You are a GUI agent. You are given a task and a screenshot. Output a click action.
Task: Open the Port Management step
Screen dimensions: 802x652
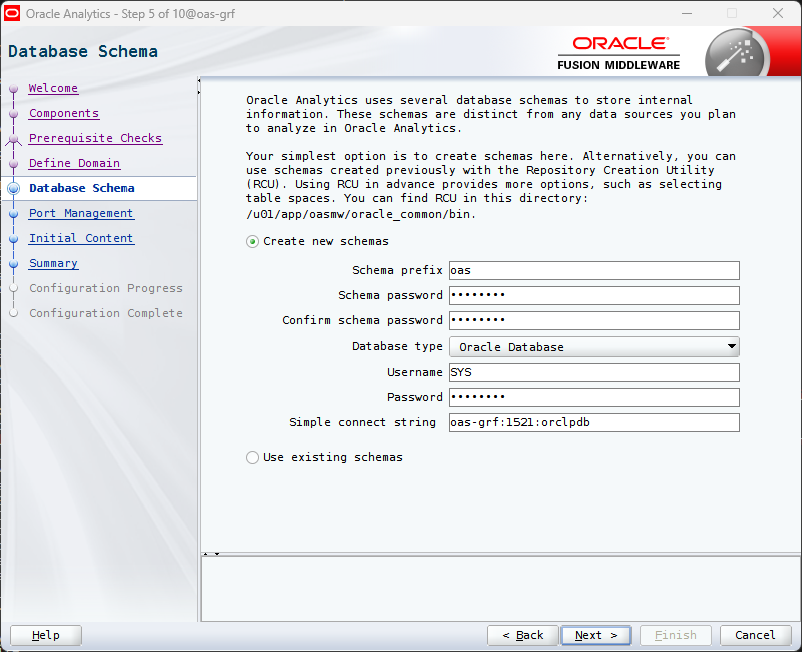tap(81, 213)
